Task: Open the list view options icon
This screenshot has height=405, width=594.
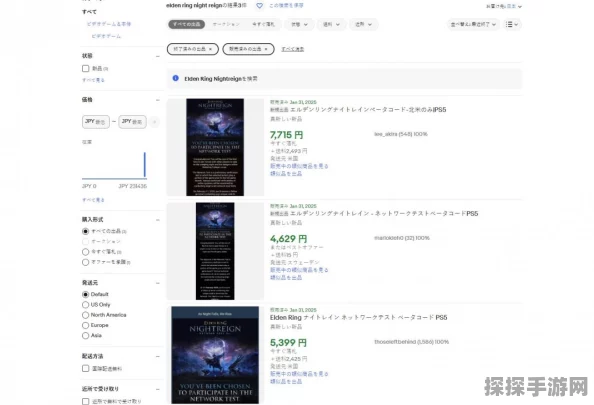Action: (x=512, y=24)
